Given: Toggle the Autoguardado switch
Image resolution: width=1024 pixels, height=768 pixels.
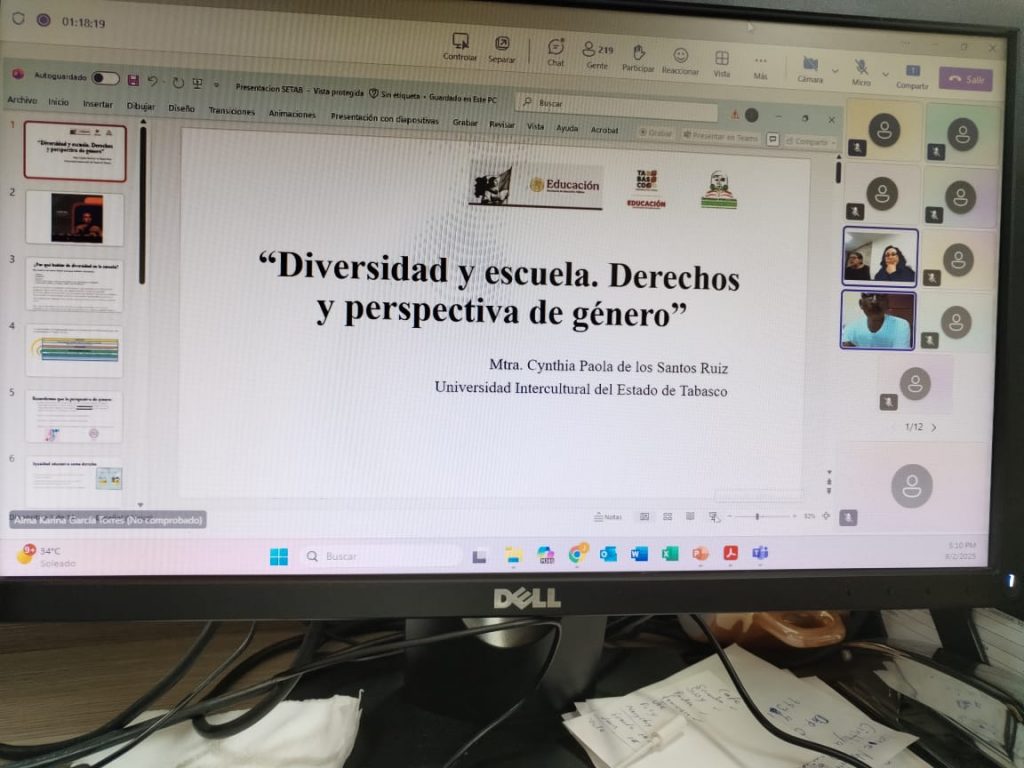Looking at the screenshot, I should tap(105, 78).
